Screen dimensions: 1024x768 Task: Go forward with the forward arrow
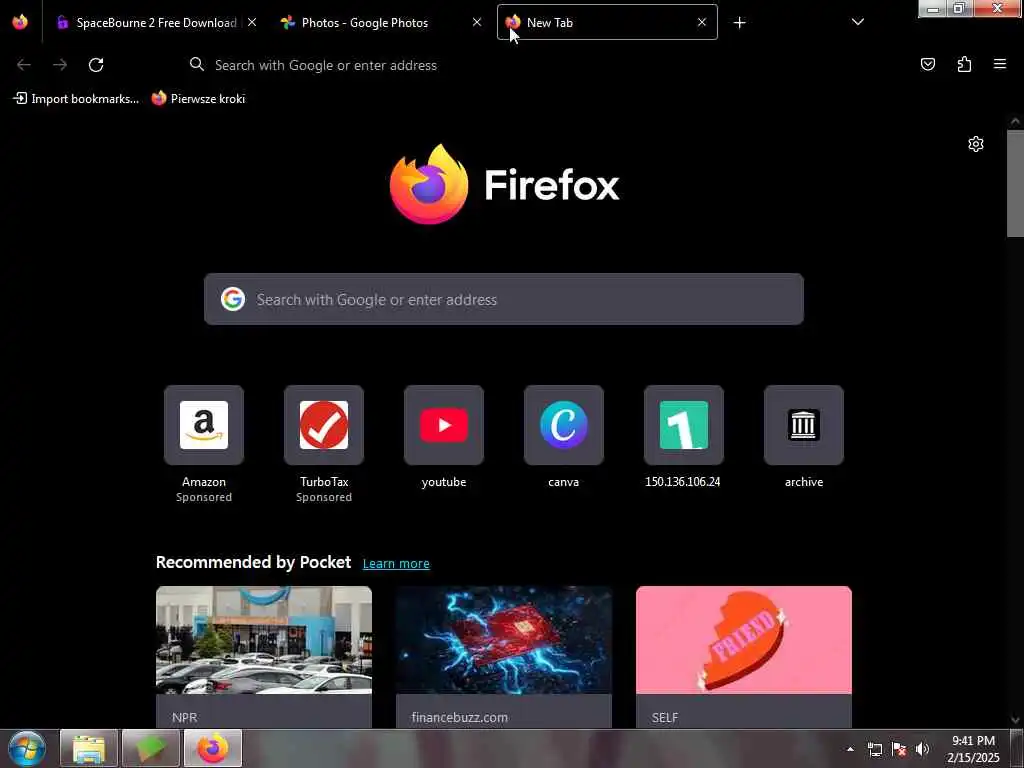point(60,65)
